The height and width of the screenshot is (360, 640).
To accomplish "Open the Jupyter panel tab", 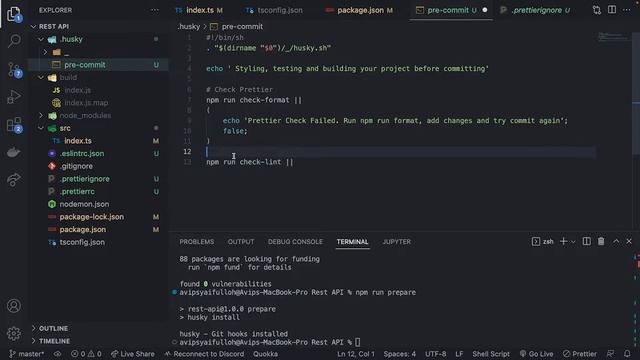I will 396,242.
